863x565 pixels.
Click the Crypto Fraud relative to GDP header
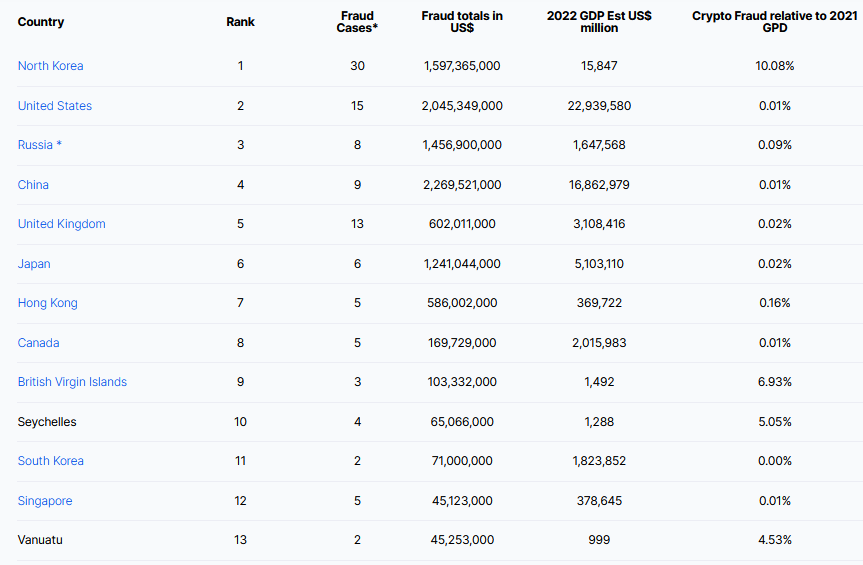[773, 22]
